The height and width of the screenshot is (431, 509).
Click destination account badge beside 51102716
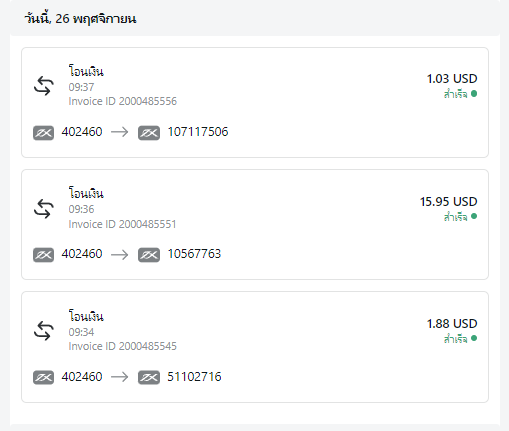point(149,377)
